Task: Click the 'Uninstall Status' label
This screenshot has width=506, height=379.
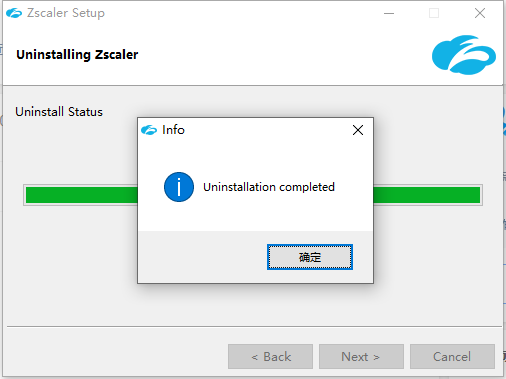Action: tap(59, 112)
